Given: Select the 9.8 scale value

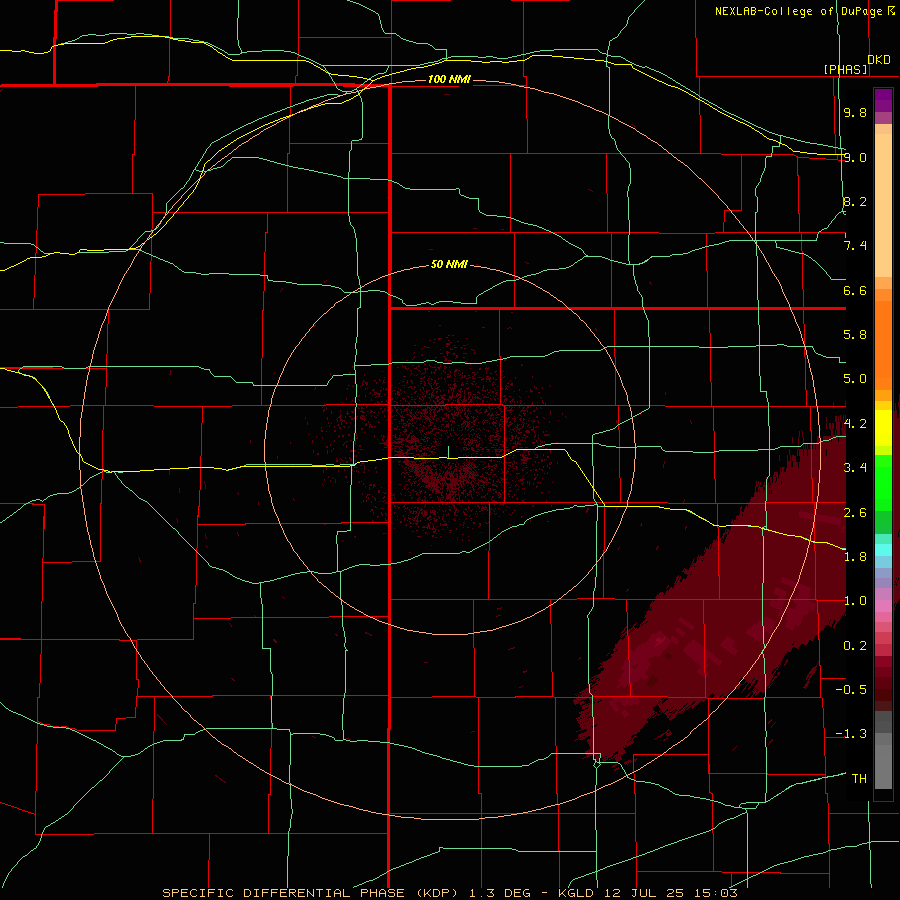Looking at the screenshot, I should [x=855, y=112].
